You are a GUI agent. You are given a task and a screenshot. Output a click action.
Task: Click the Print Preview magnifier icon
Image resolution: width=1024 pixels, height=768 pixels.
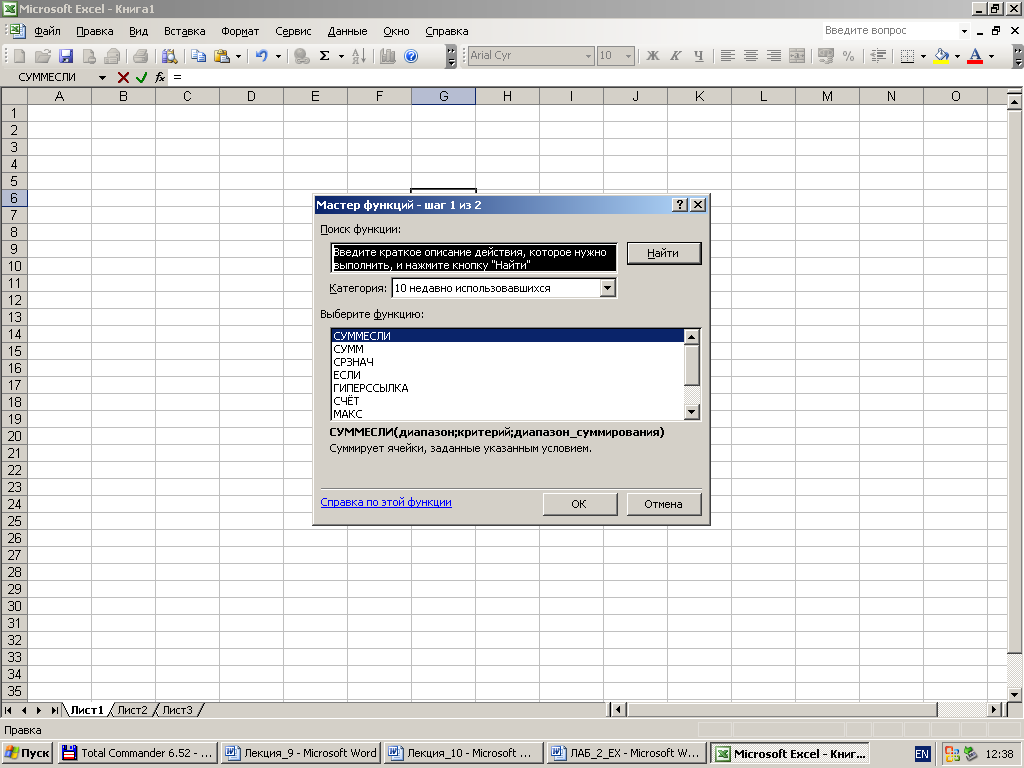click(x=170, y=56)
